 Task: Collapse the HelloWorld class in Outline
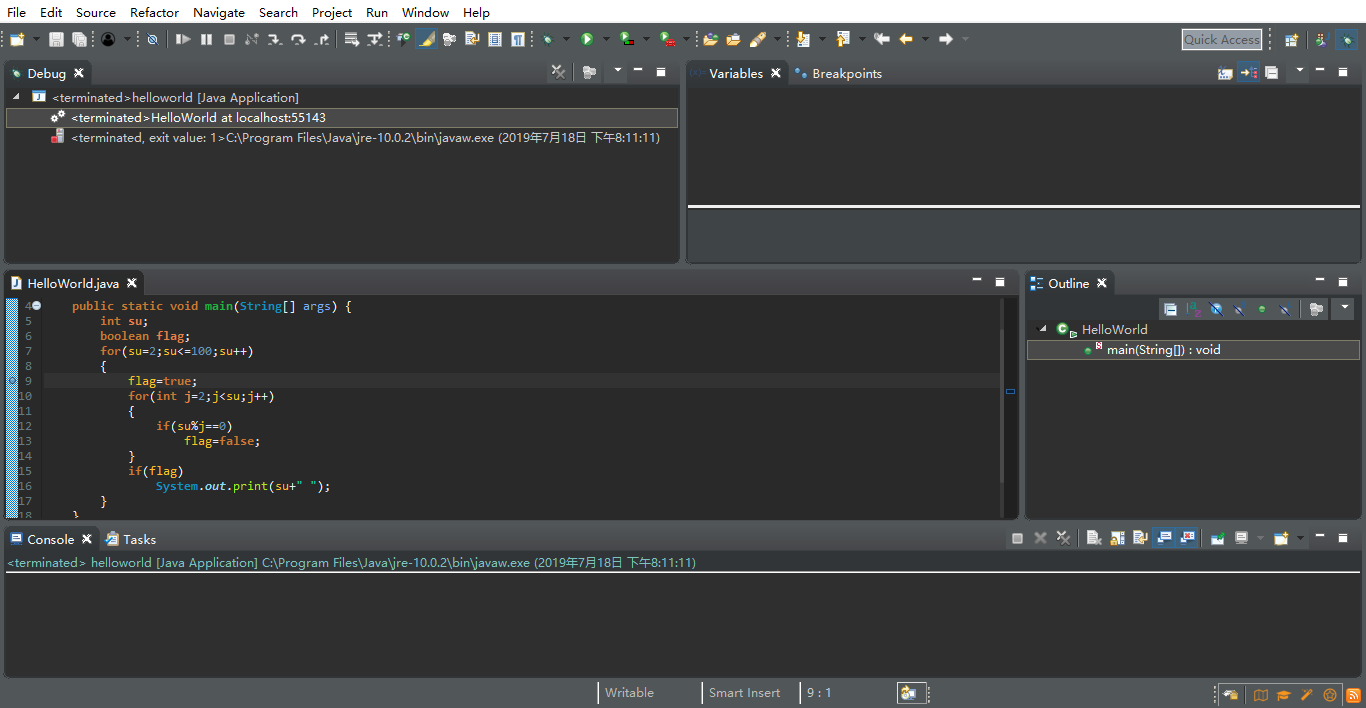coord(1043,329)
